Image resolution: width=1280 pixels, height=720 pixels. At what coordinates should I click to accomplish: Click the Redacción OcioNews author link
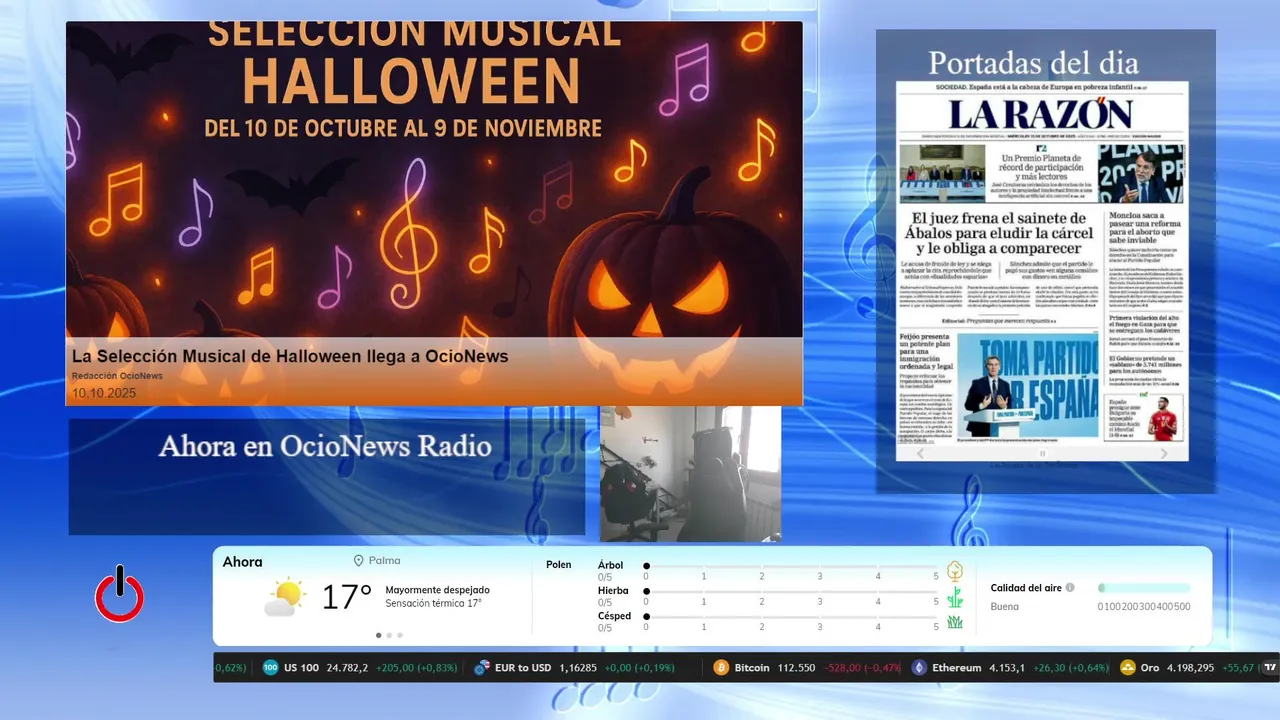[x=117, y=376]
